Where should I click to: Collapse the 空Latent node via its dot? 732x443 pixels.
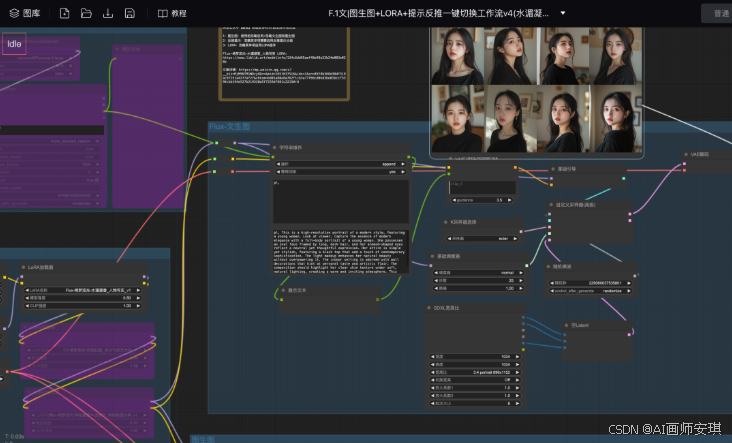567,325
